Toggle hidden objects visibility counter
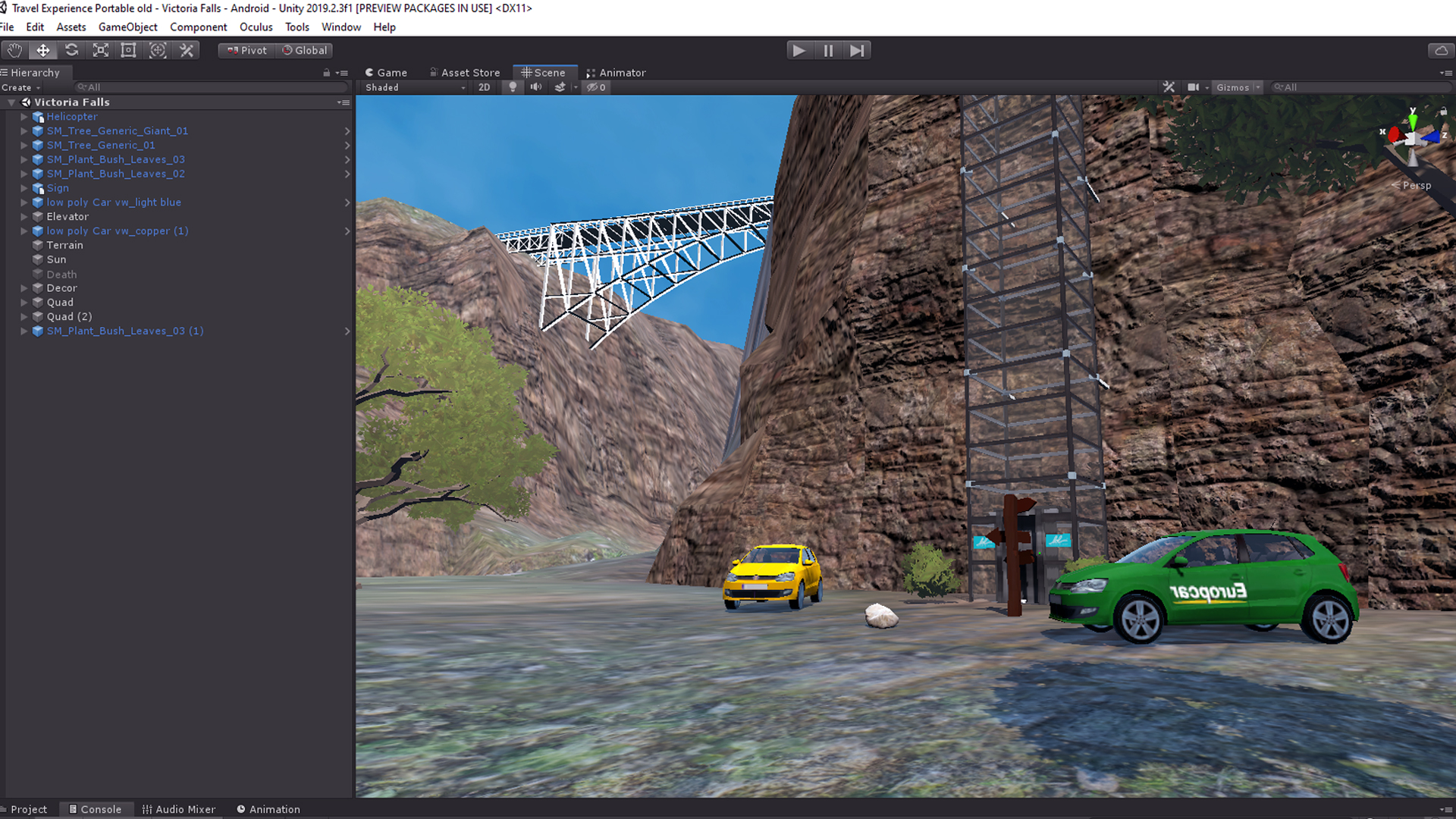The image size is (1456, 819). 596,87
